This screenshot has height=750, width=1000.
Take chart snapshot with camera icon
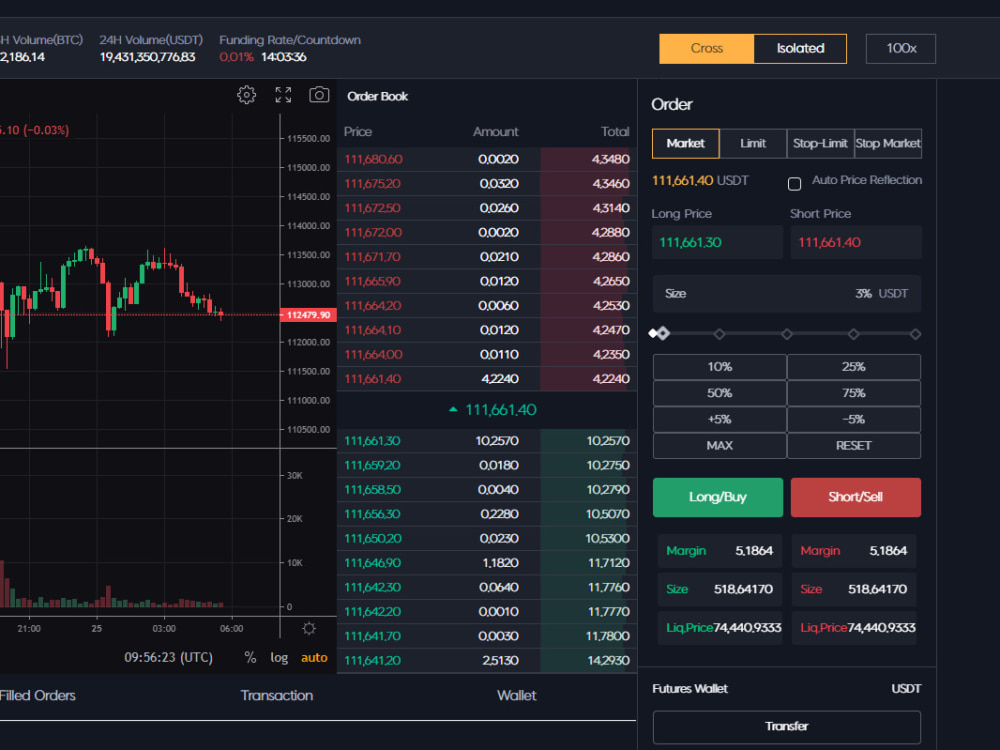coord(319,95)
